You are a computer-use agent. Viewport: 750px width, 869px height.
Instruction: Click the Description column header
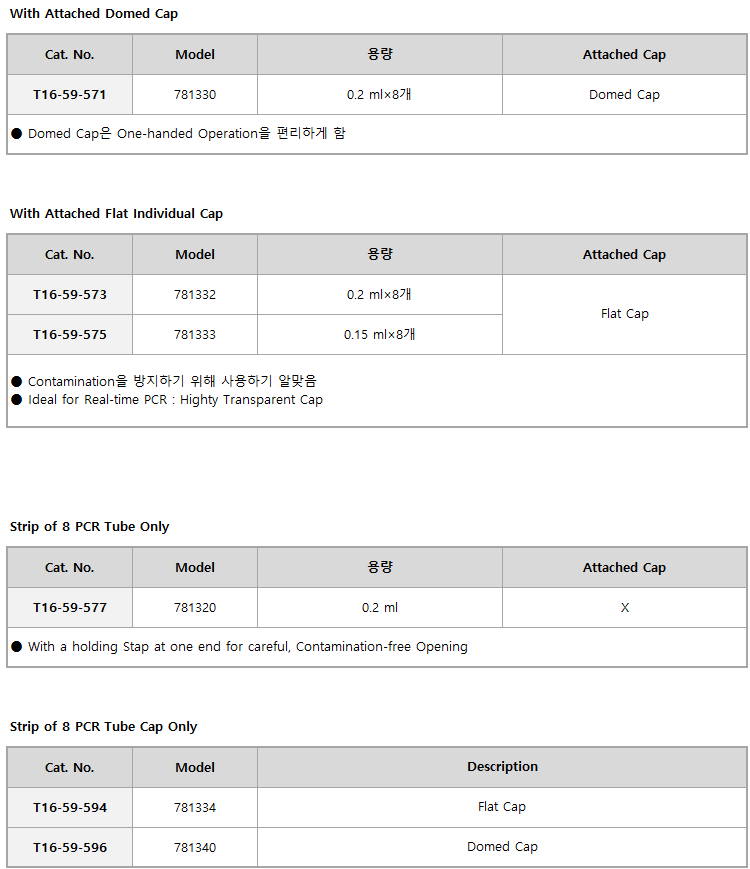pos(502,767)
